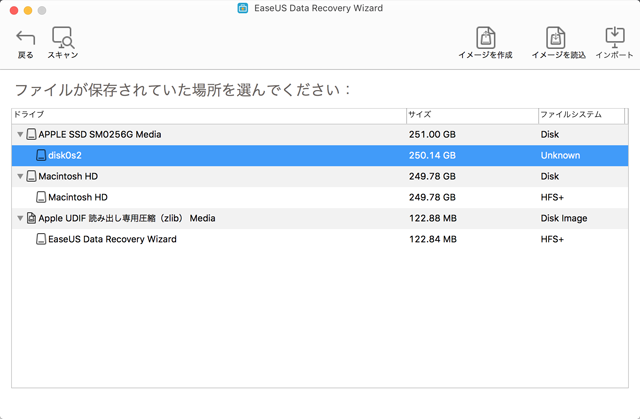Select the Apple UDIF 読み出し専用圧縮 Media row

coord(320,218)
